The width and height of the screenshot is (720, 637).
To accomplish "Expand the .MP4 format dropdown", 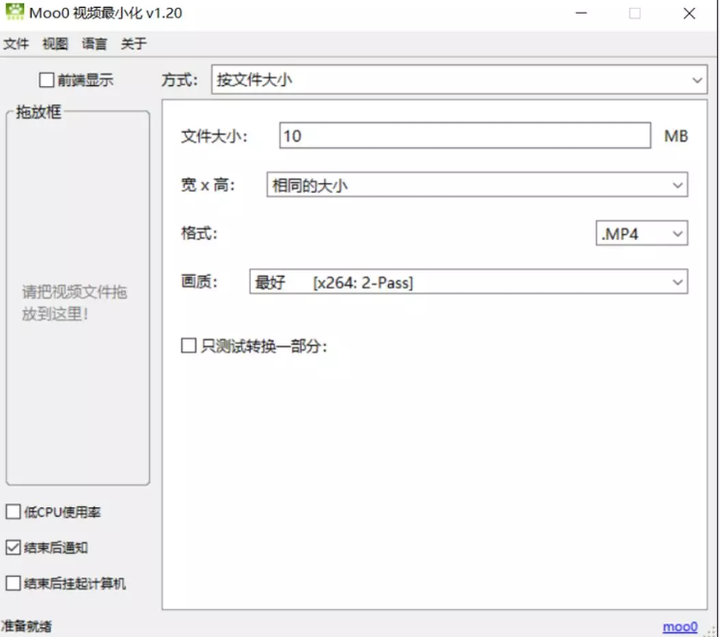I will 641,234.
